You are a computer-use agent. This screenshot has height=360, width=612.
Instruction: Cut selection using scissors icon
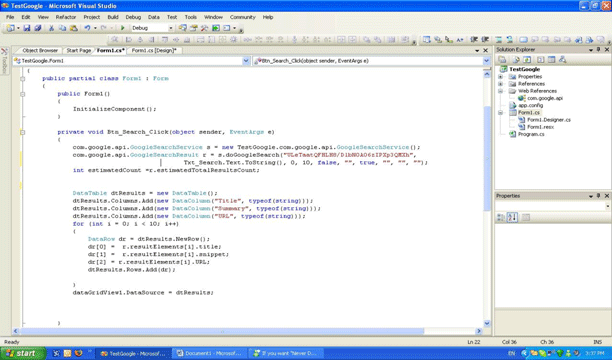coord(51,28)
